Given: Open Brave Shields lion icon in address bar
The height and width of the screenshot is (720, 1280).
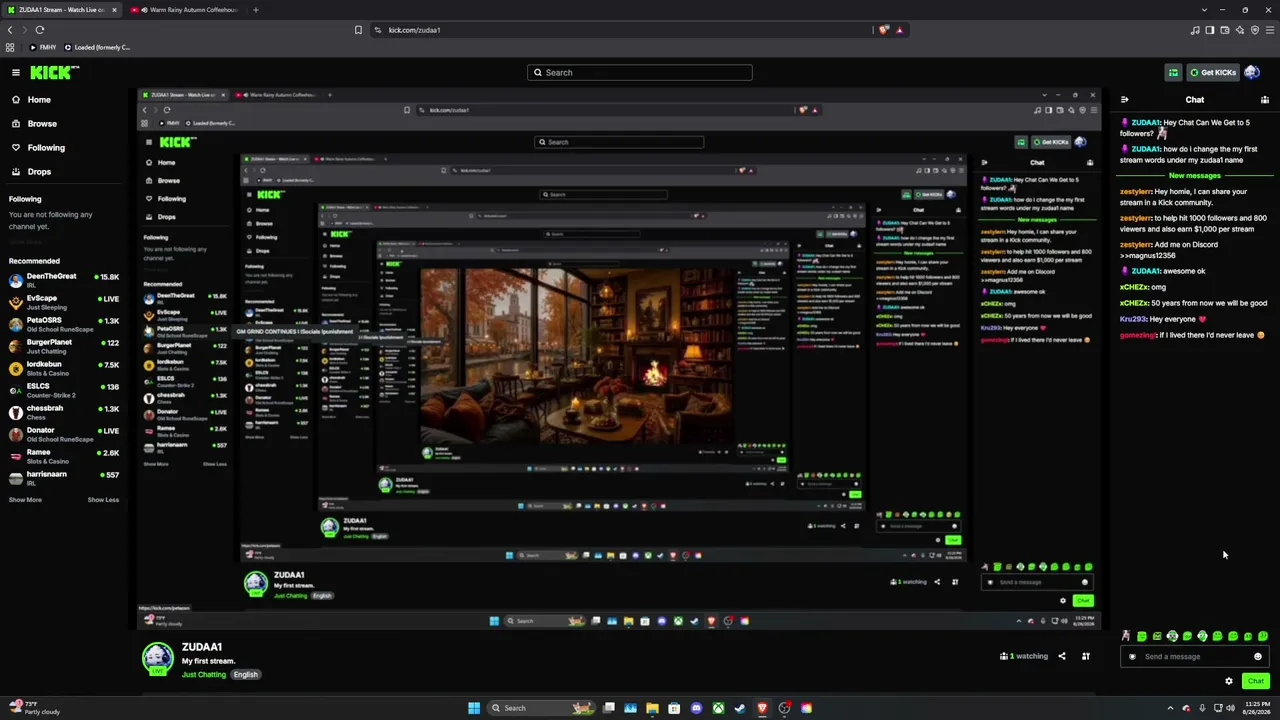Looking at the screenshot, I should pyautogui.click(x=884, y=30).
